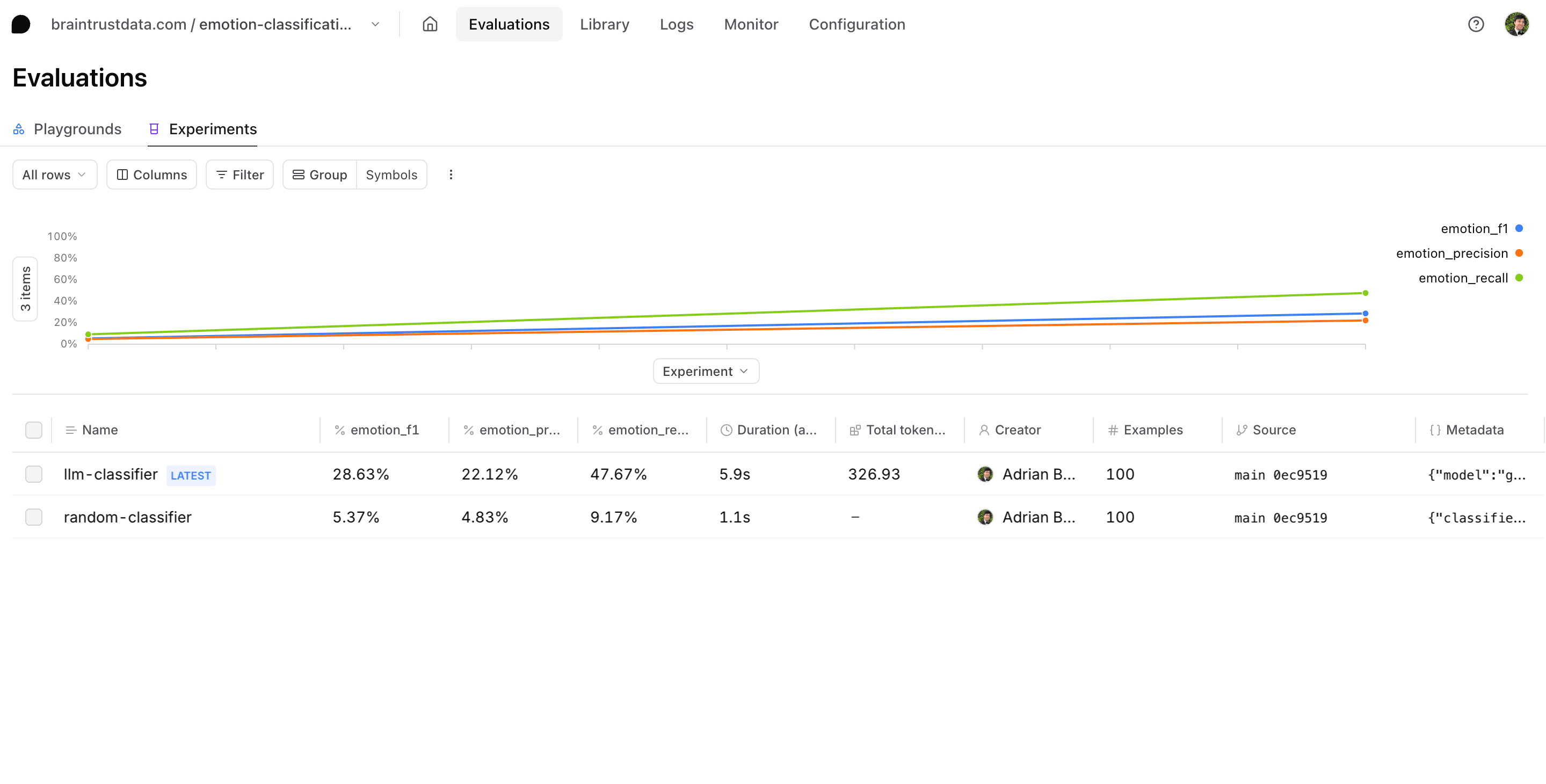This screenshot has width=1546, height=784.
Task: Click the Braintrust logo icon
Action: point(21,24)
